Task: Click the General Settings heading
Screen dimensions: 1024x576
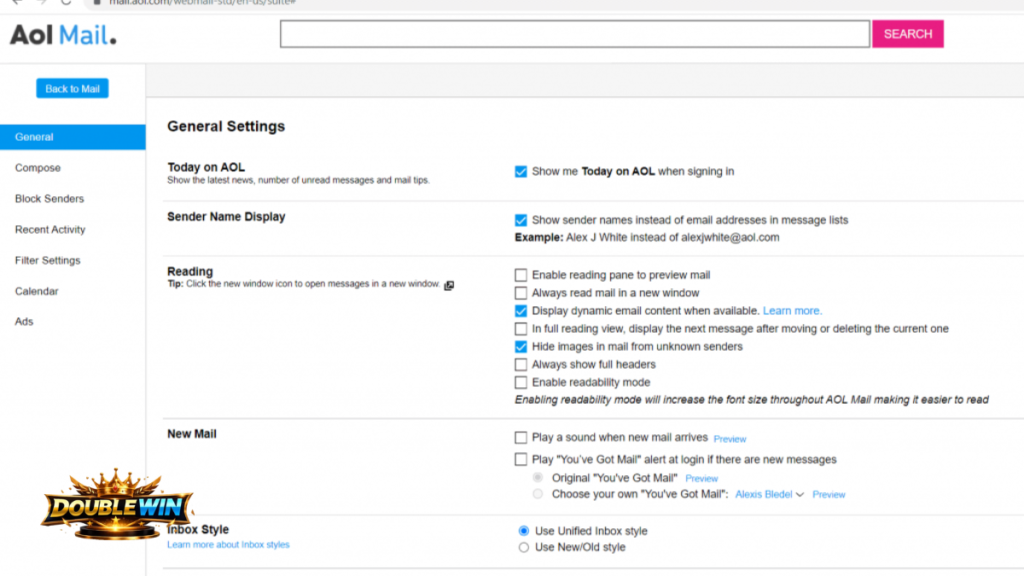Action: point(226,126)
